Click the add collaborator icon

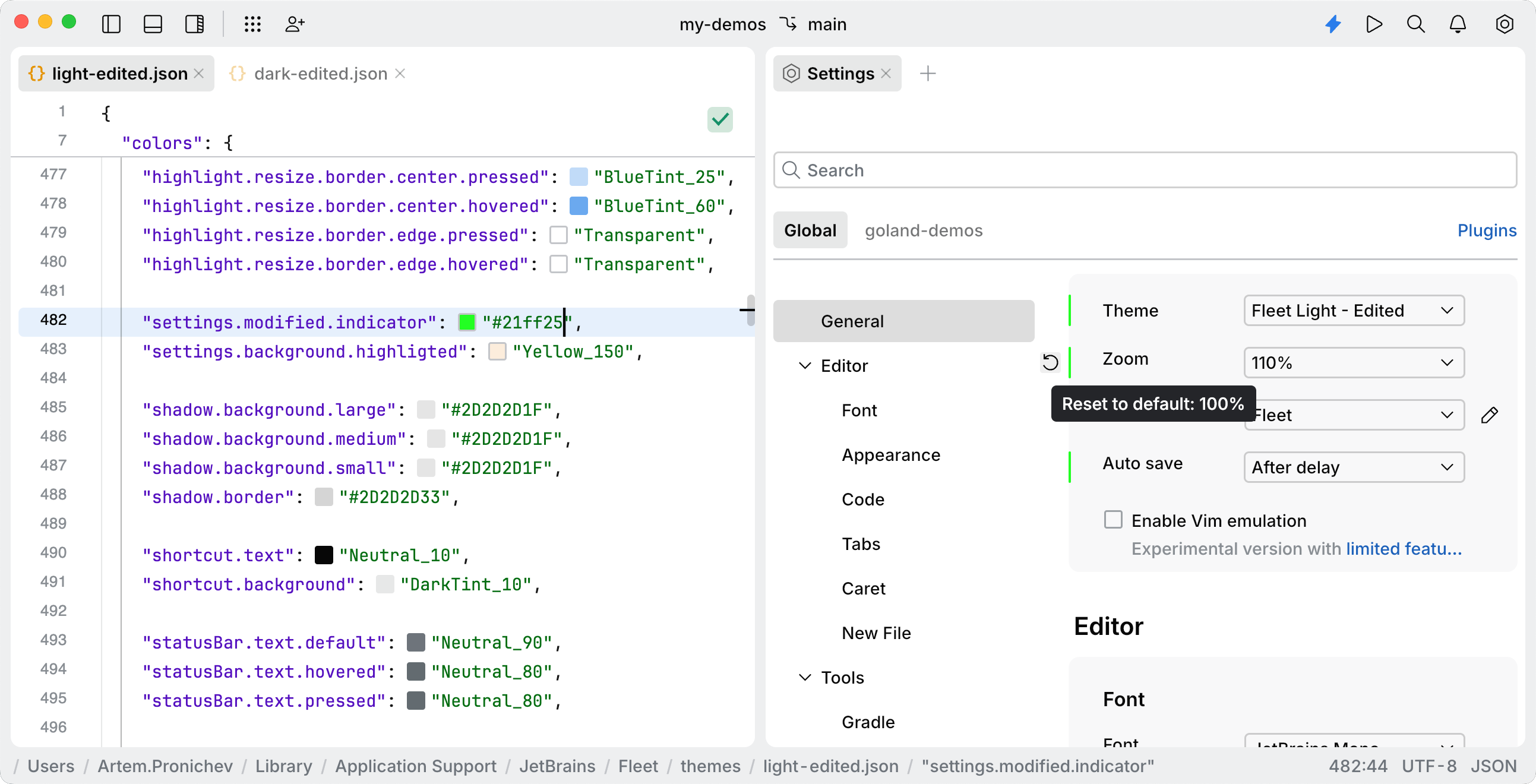pos(295,24)
